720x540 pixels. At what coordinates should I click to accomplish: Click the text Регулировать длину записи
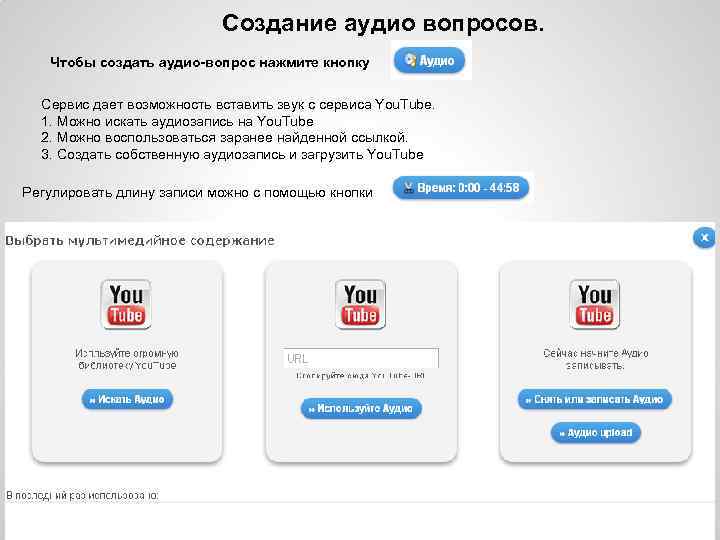[197, 192]
